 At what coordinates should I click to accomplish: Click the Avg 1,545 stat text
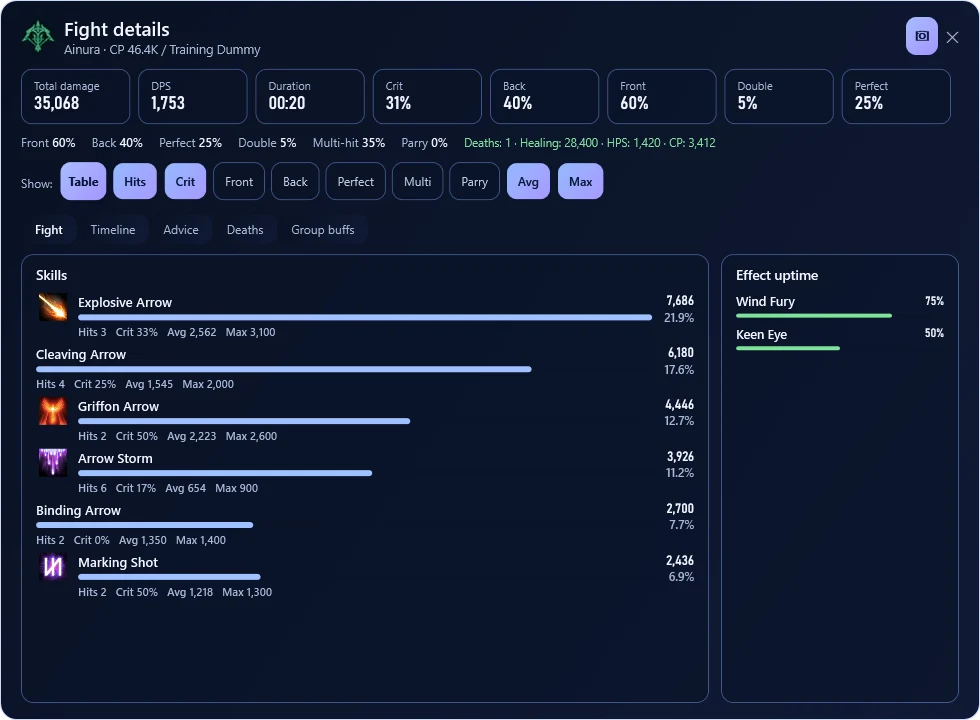(149, 384)
